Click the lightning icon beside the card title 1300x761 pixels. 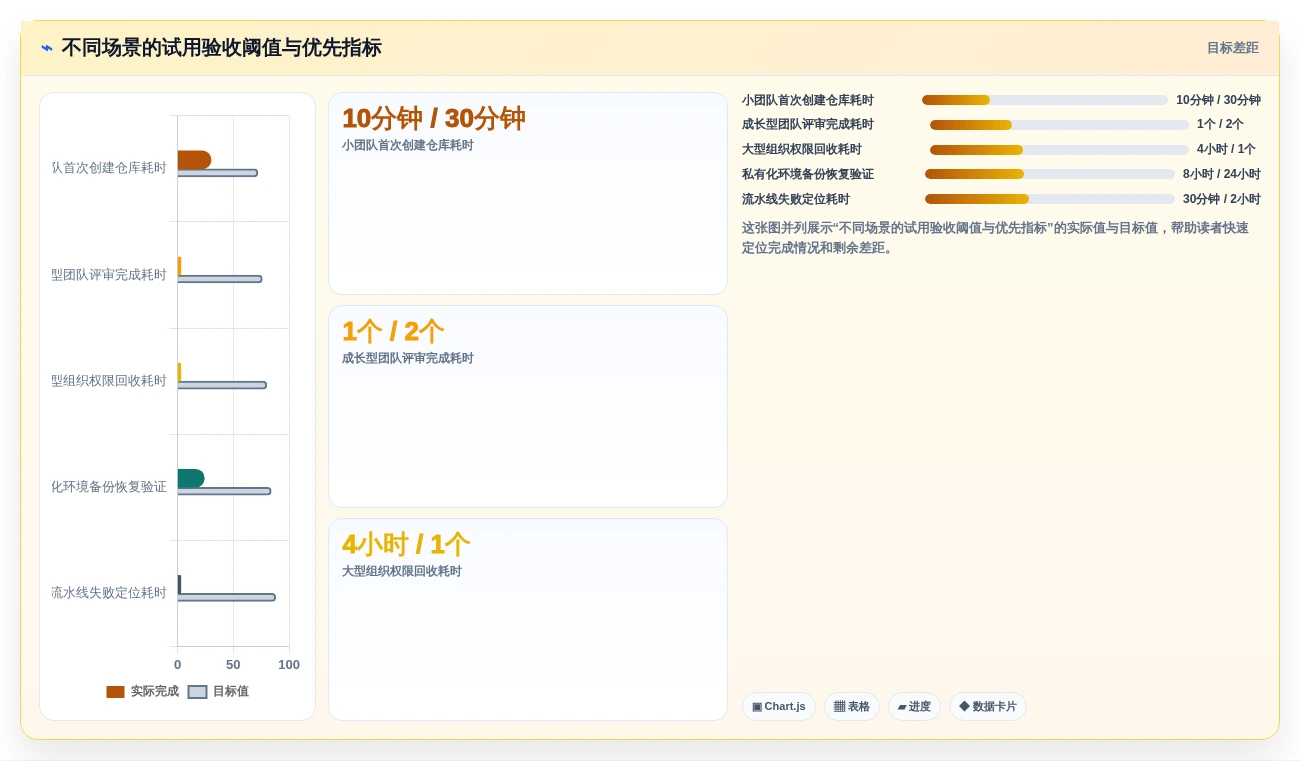47,48
